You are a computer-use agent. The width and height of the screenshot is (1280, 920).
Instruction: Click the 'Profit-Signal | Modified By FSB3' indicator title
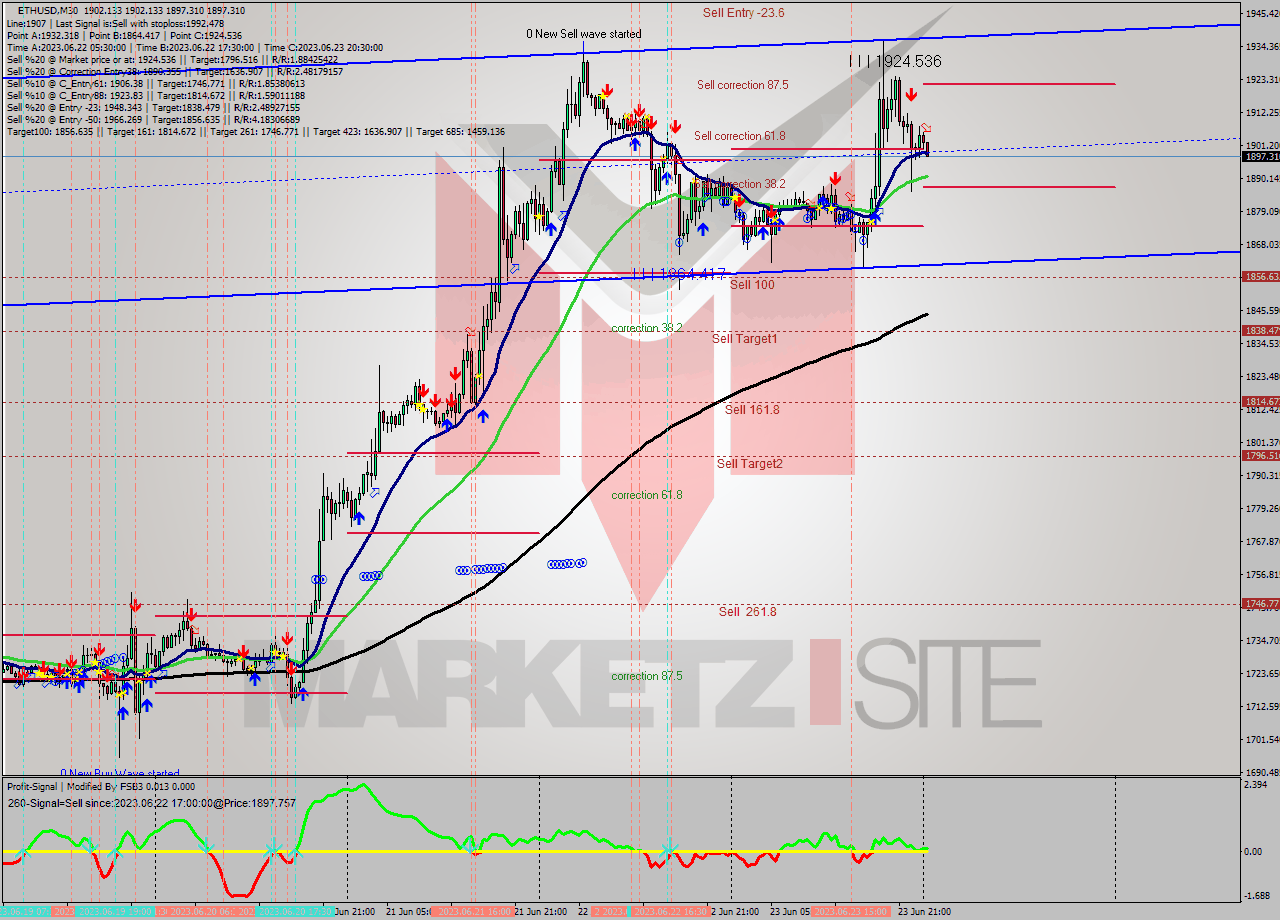[x=100, y=787]
